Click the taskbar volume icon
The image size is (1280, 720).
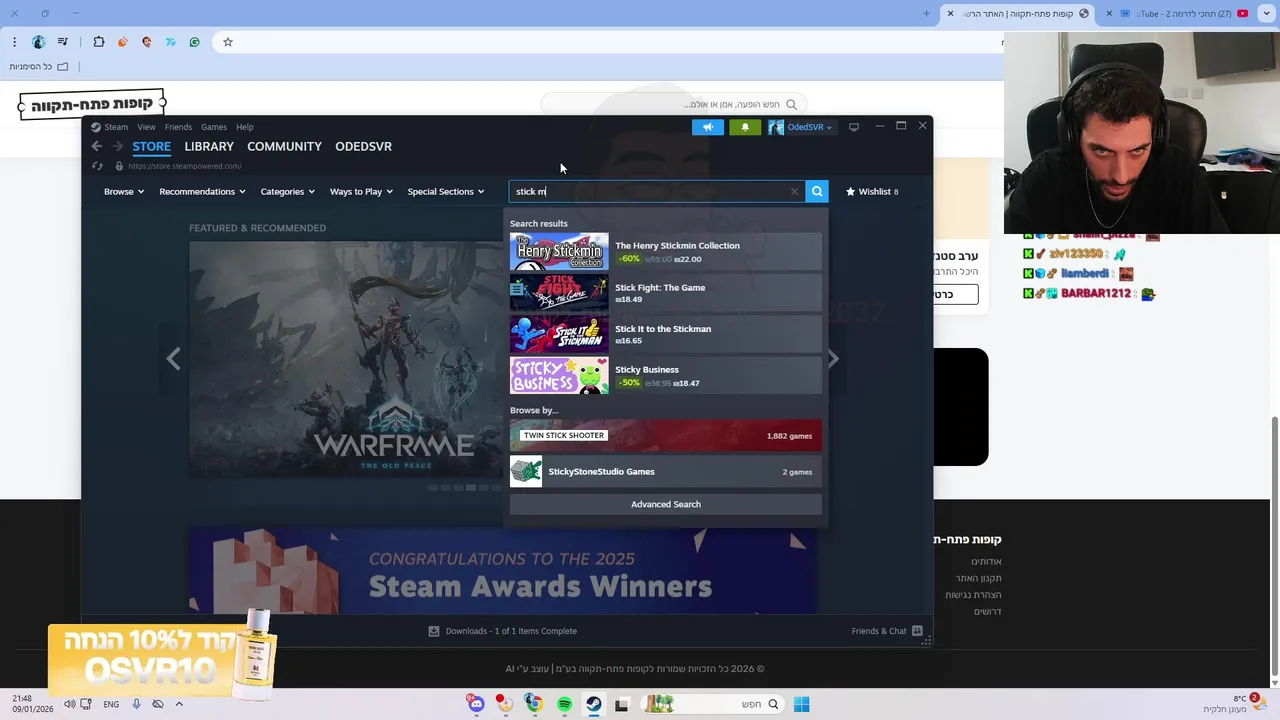coord(69,704)
